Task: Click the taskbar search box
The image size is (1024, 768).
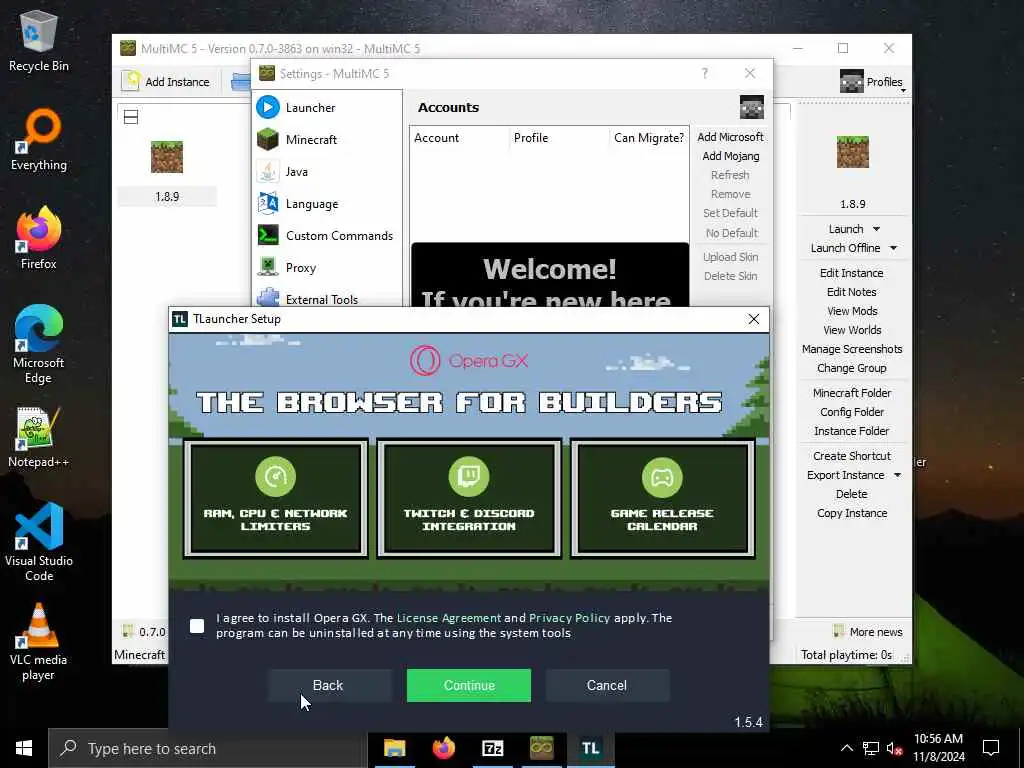Action: click(x=207, y=748)
